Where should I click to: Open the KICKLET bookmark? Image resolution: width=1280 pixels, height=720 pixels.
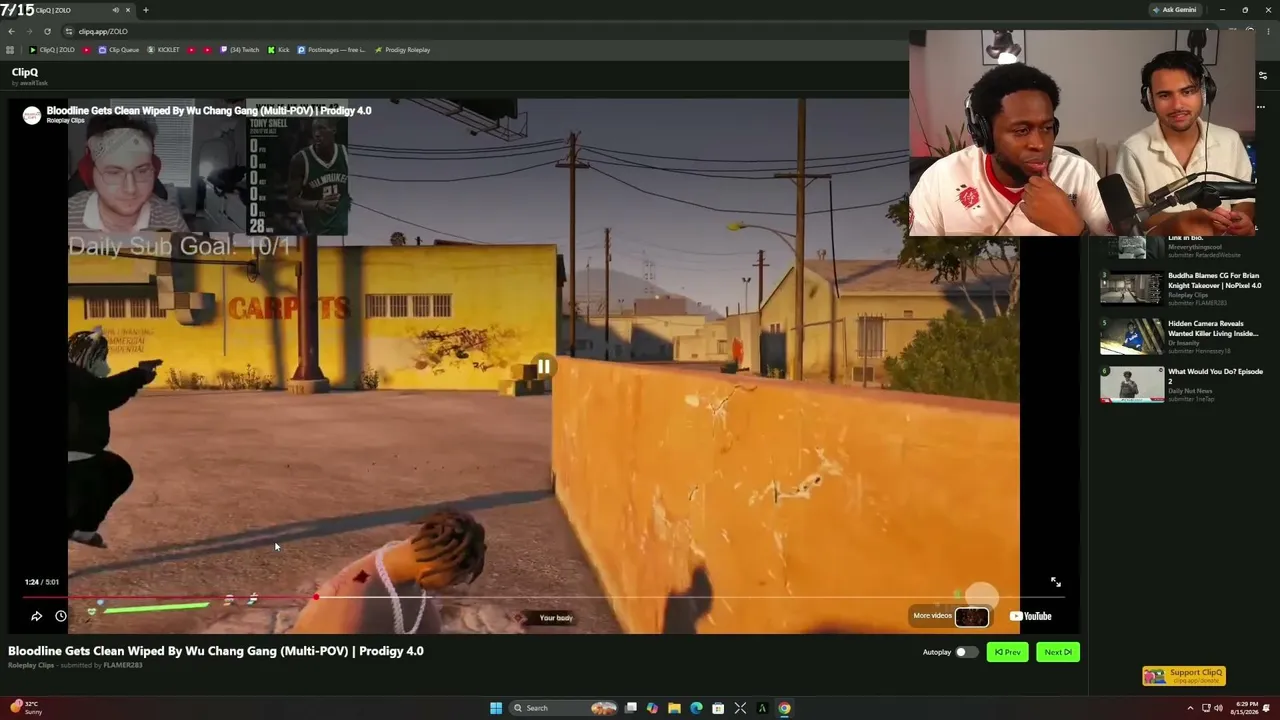164,50
